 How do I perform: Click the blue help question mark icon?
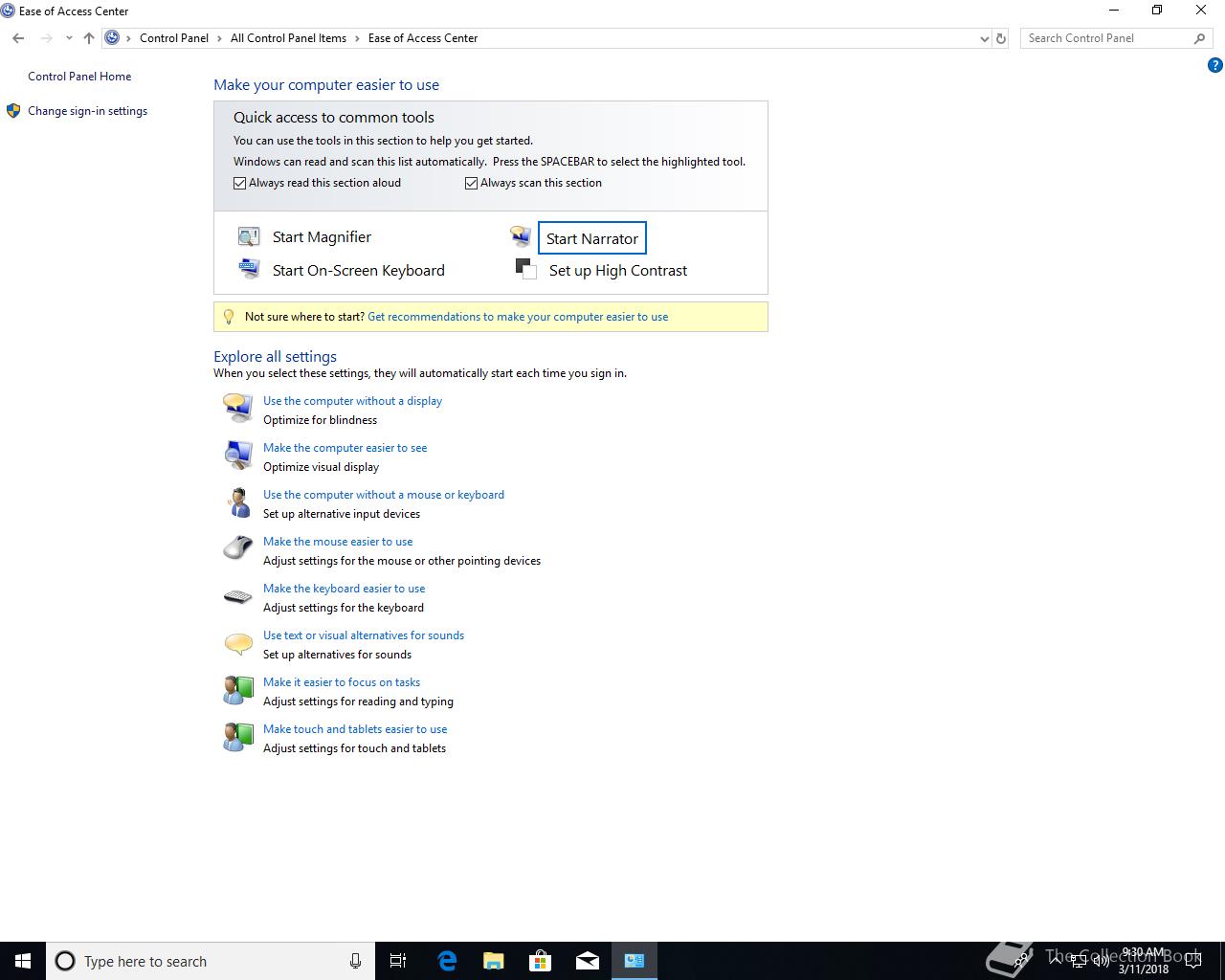point(1215,66)
